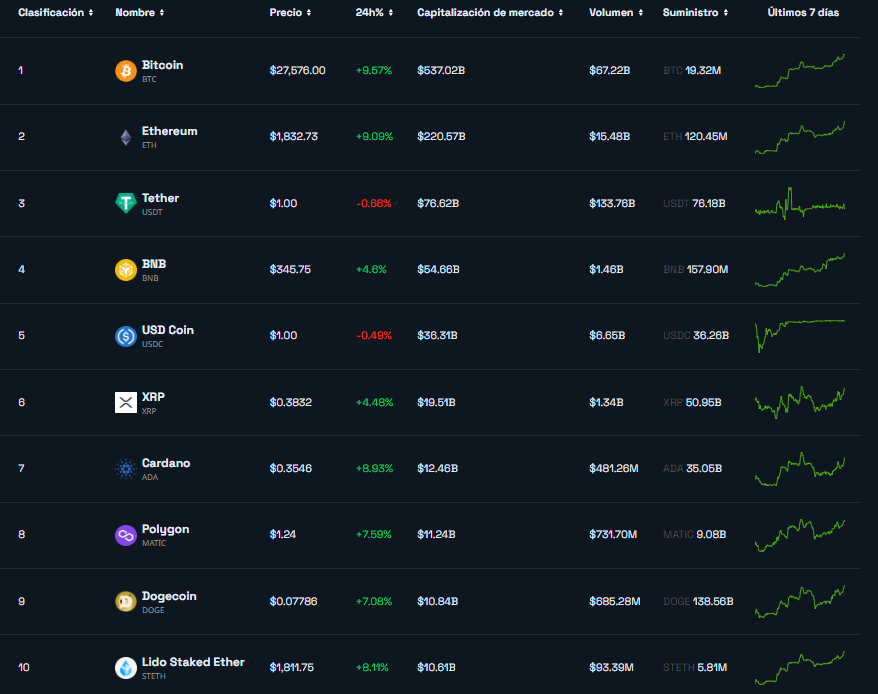Open the Lido Staked Ether link
This screenshot has height=694, width=878.
point(193,662)
